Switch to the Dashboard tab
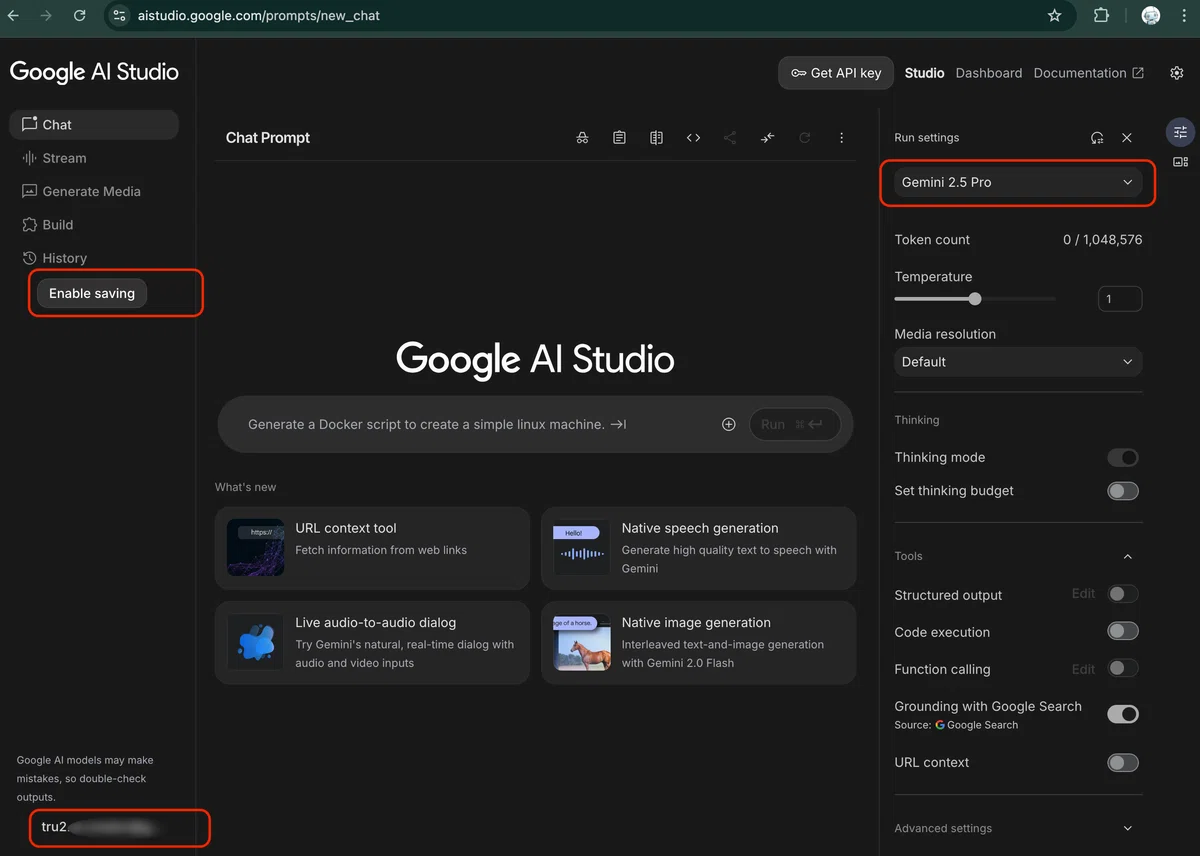The height and width of the screenshot is (856, 1200). pos(989,73)
